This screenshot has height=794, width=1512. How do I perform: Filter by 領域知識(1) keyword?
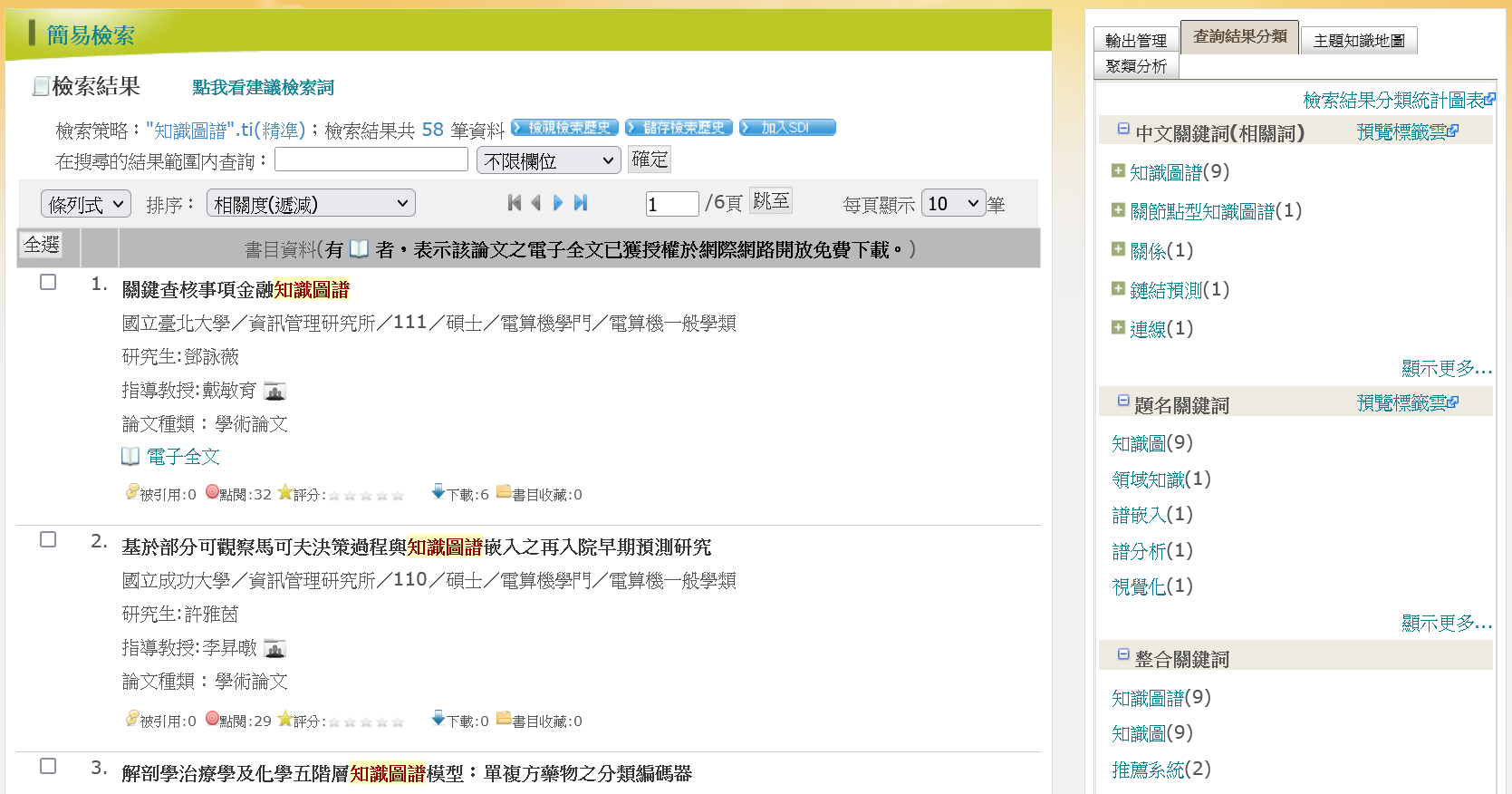pyautogui.click(x=1161, y=479)
